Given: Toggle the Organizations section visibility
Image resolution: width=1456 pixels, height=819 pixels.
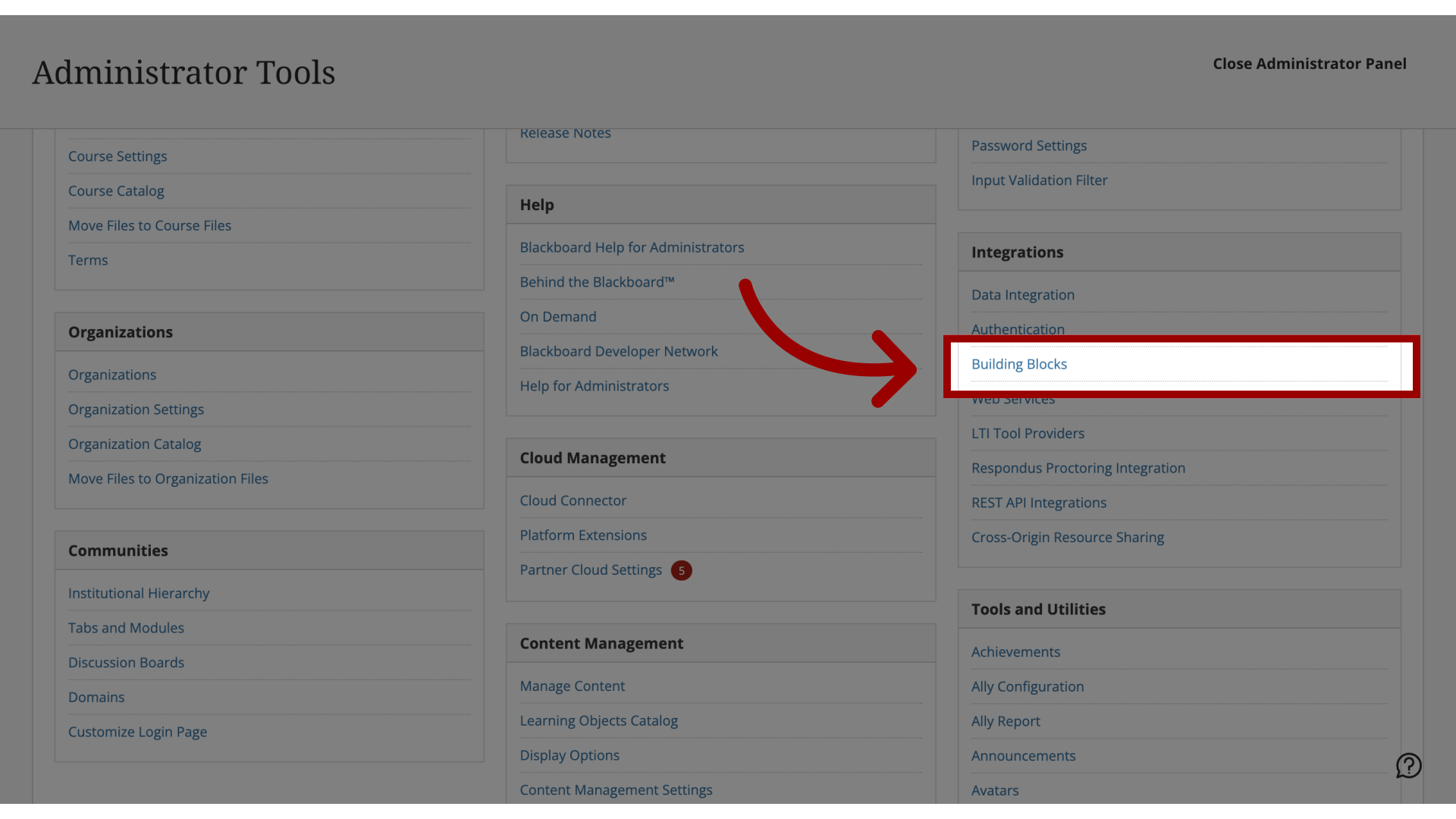Looking at the screenshot, I should [x=120, y=331].
